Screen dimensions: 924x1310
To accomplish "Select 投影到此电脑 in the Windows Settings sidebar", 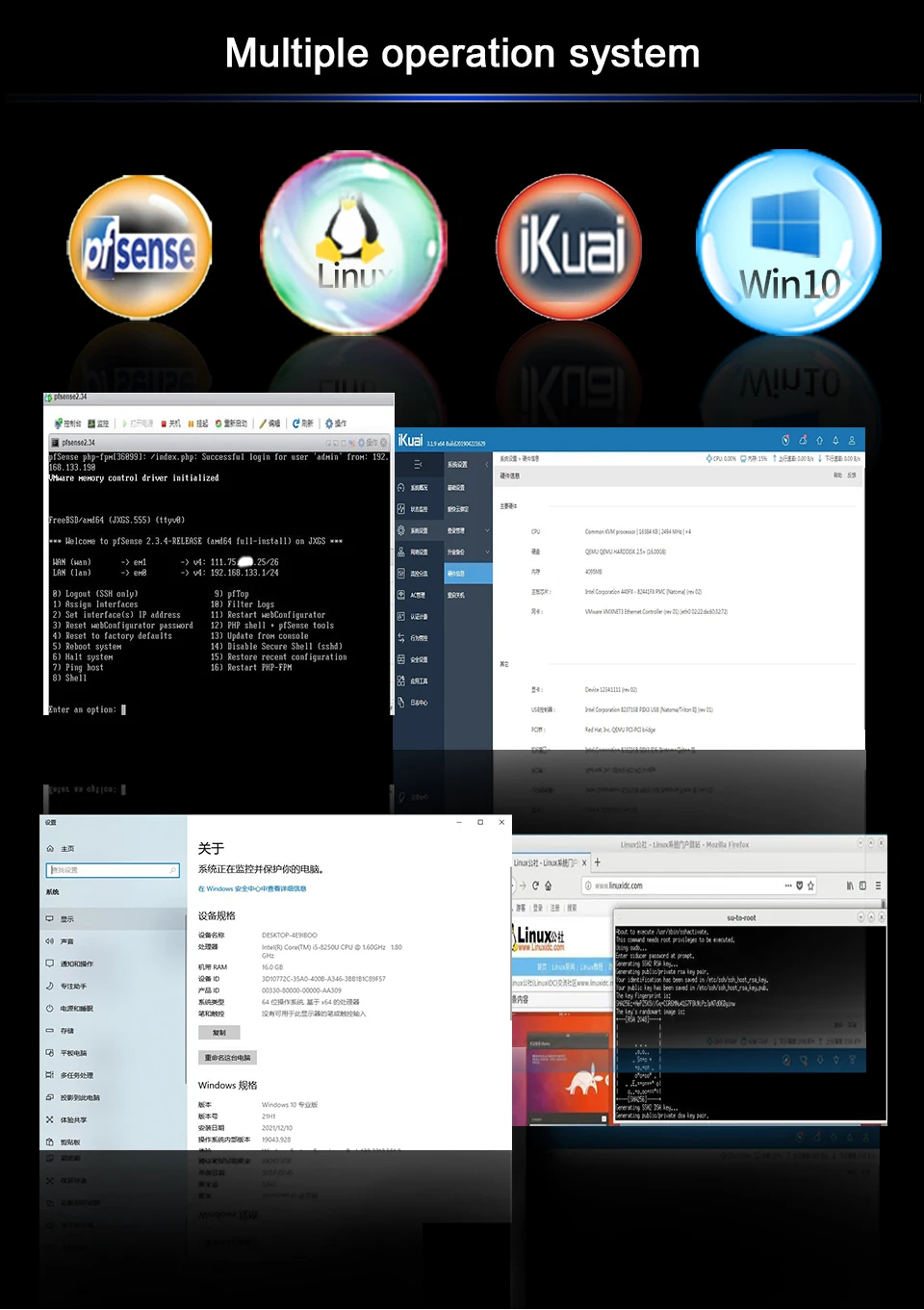I will [113, 1097].
